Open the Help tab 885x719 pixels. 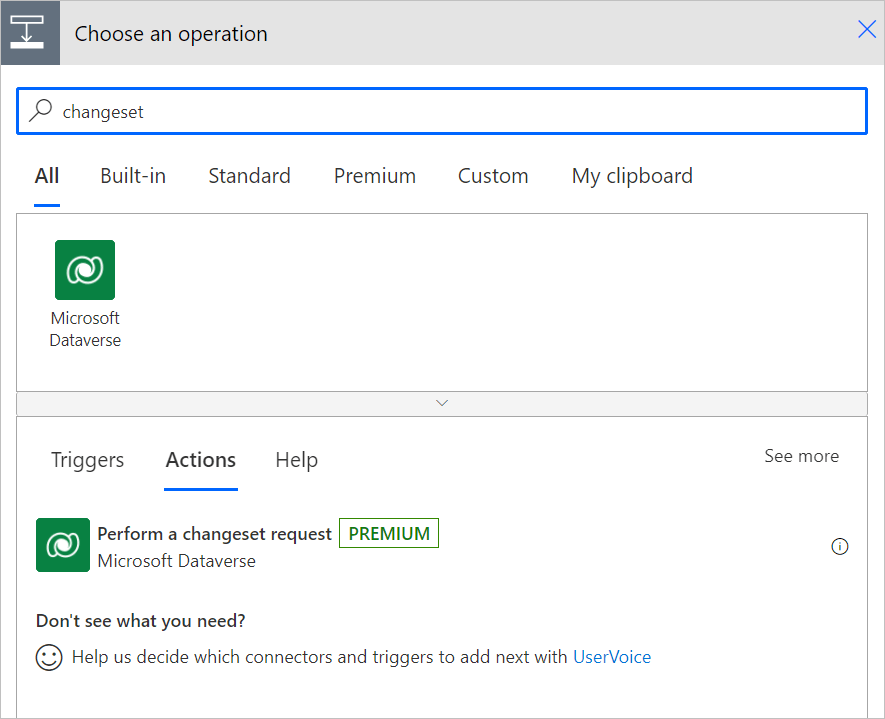point(296,460)
